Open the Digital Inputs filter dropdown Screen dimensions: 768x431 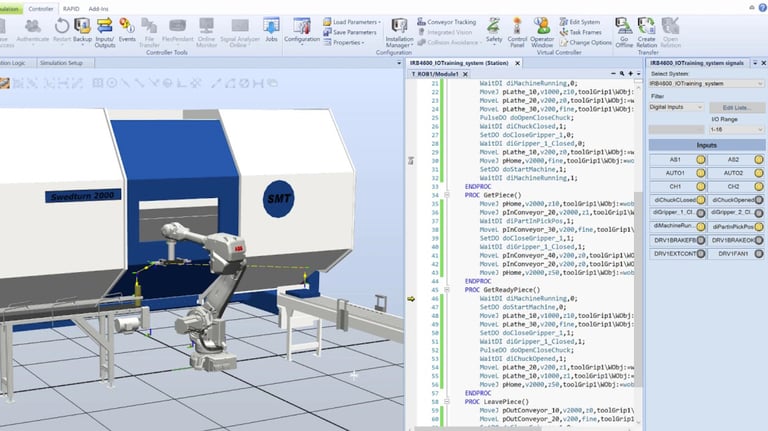point(676,107)
